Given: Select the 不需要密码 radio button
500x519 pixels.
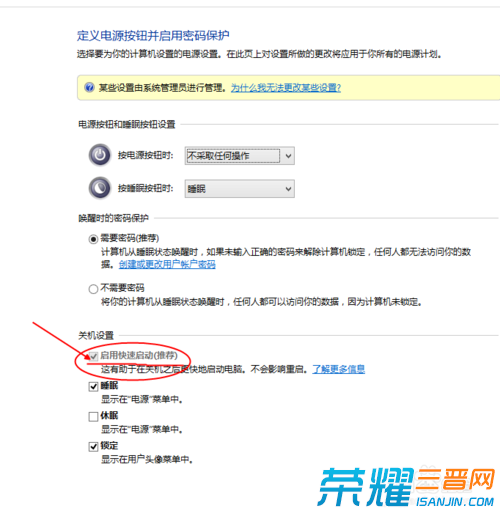Looking at the screenshot, I should (x=93, y=289).
